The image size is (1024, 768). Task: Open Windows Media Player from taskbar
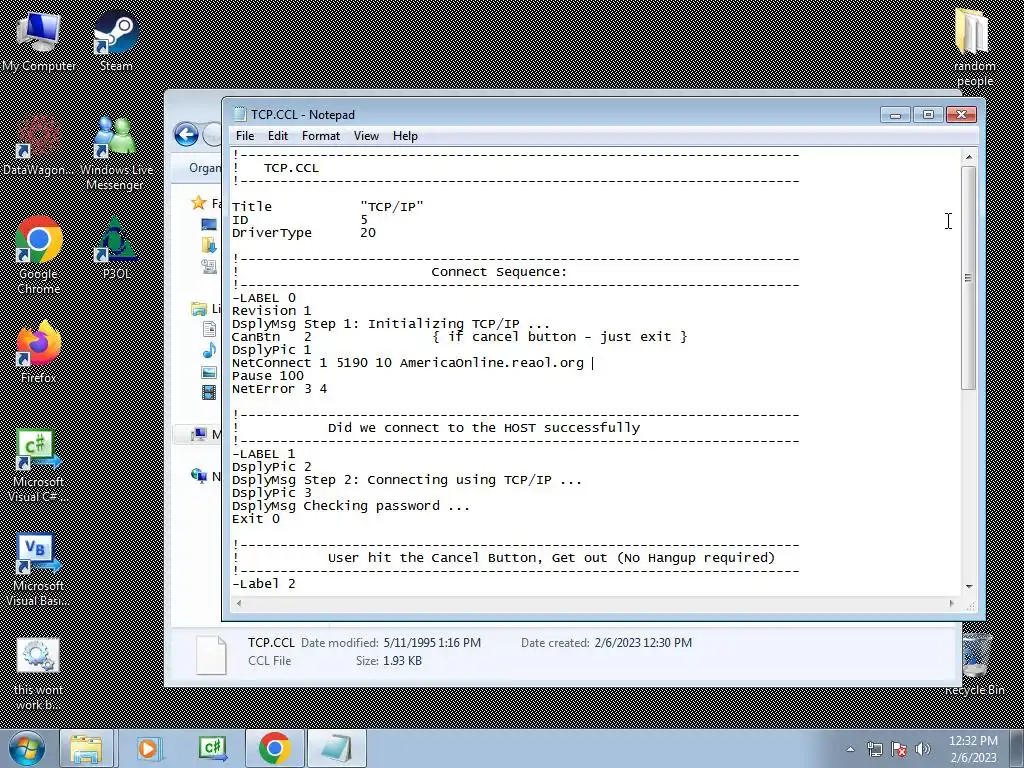pyautogui.click(x=149, y=748)
